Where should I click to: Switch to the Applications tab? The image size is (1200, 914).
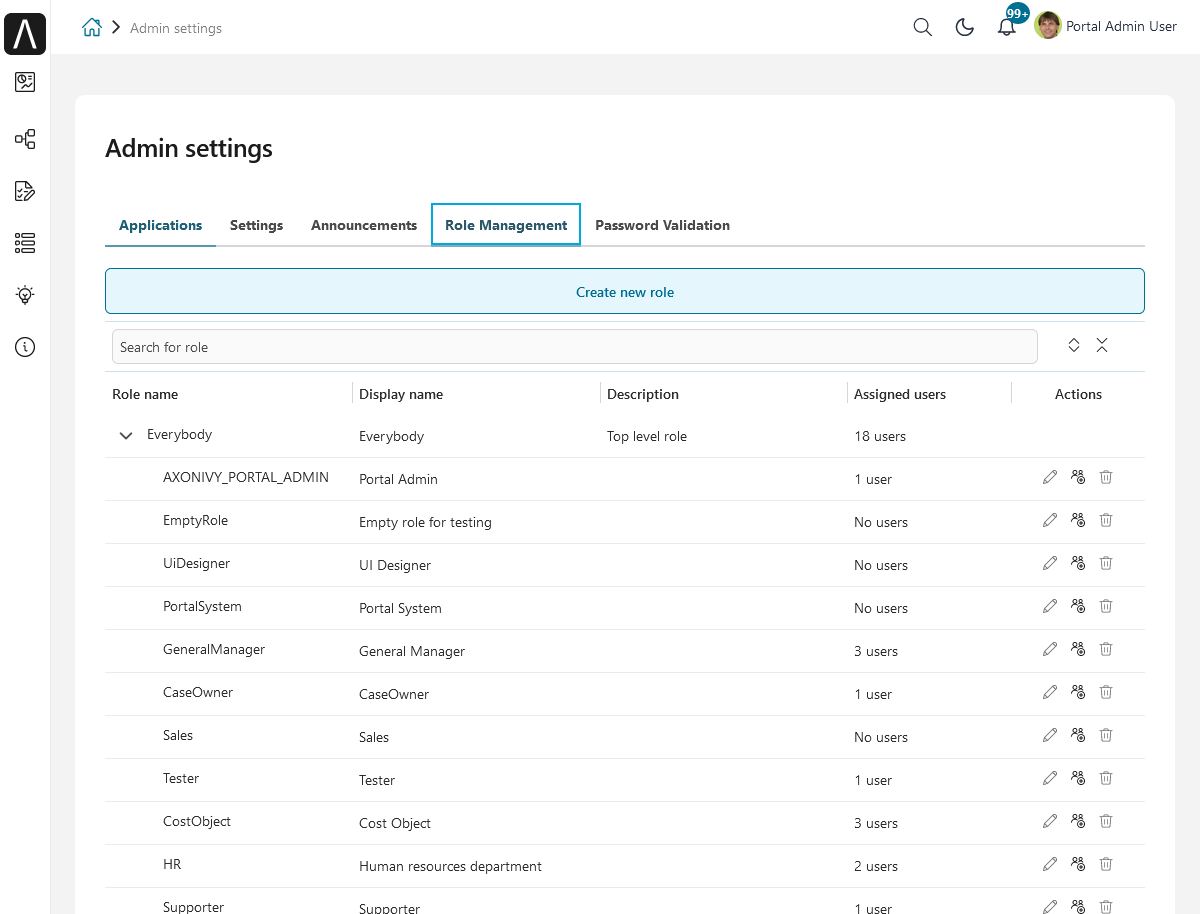[160, 225]
